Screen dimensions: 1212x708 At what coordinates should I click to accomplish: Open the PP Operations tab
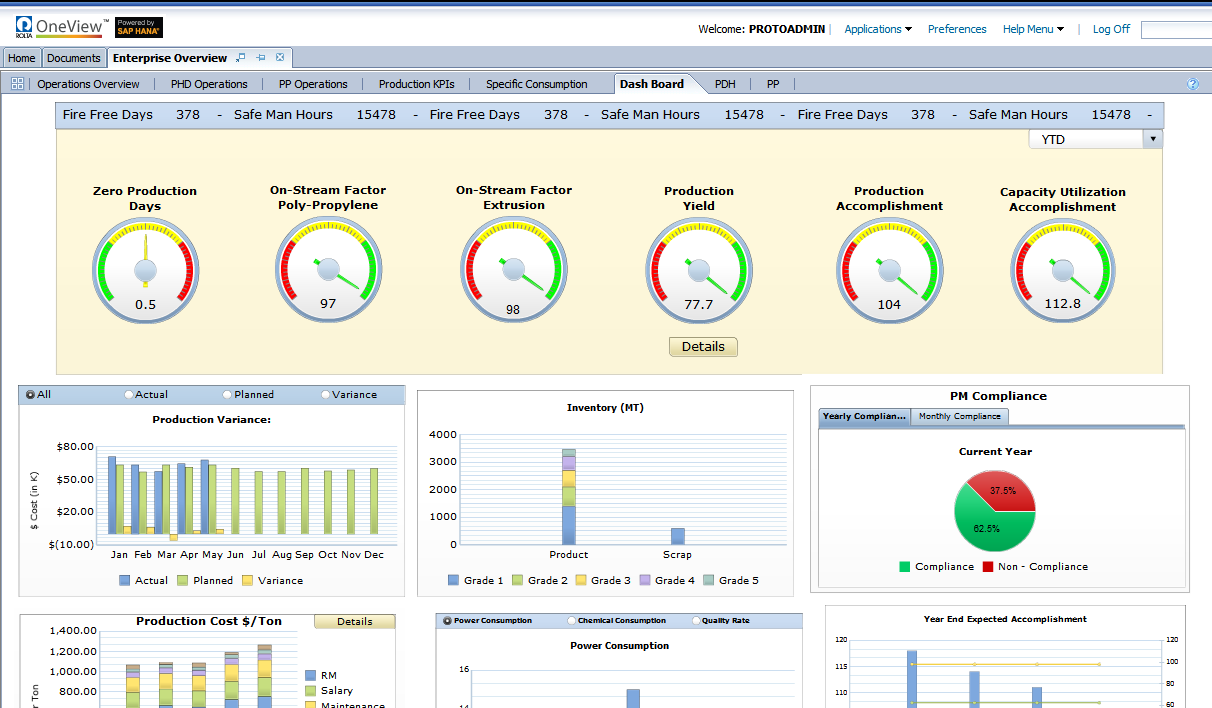tap(313, 84)
